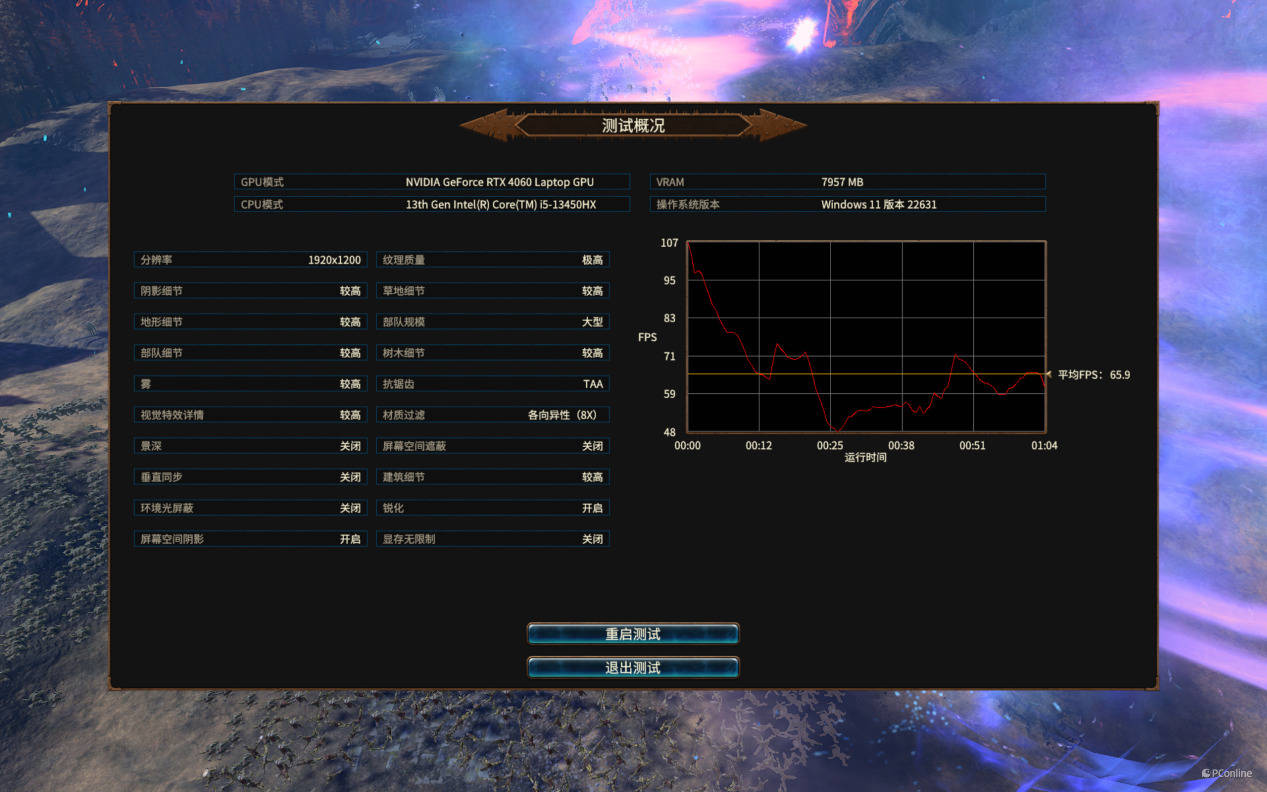
Task: Click the 分辨率 1920x1200 row
Action: pyautogui.click(x=250, y=260)
